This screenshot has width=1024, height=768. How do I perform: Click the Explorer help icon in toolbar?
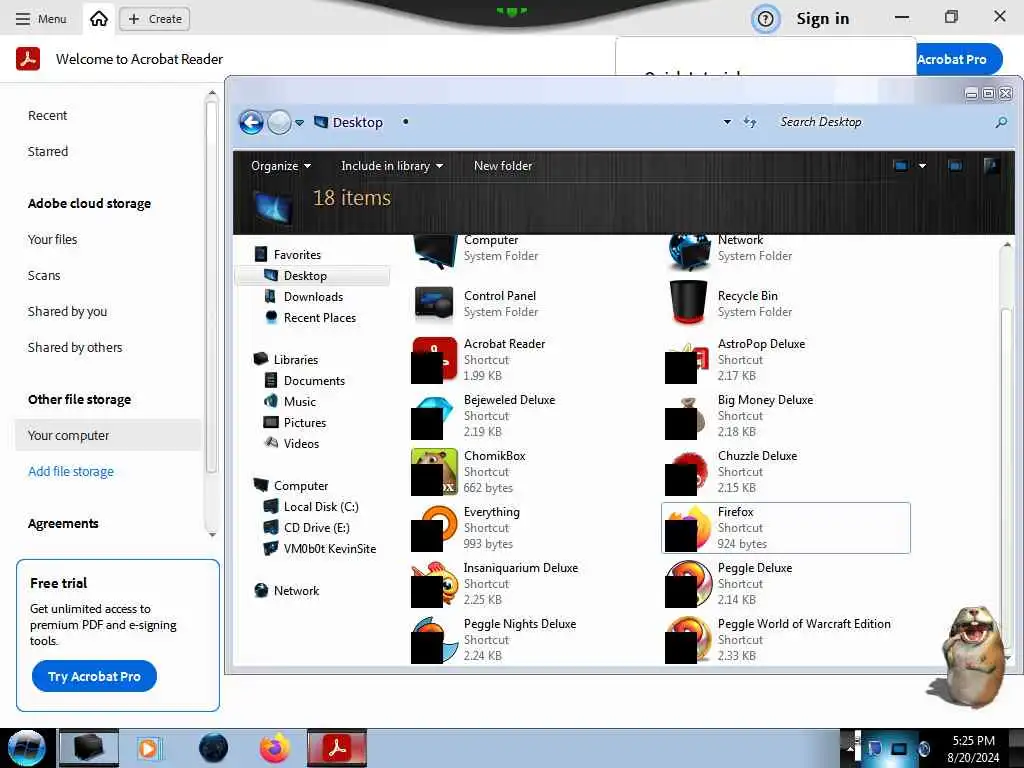tap(991, 166)
